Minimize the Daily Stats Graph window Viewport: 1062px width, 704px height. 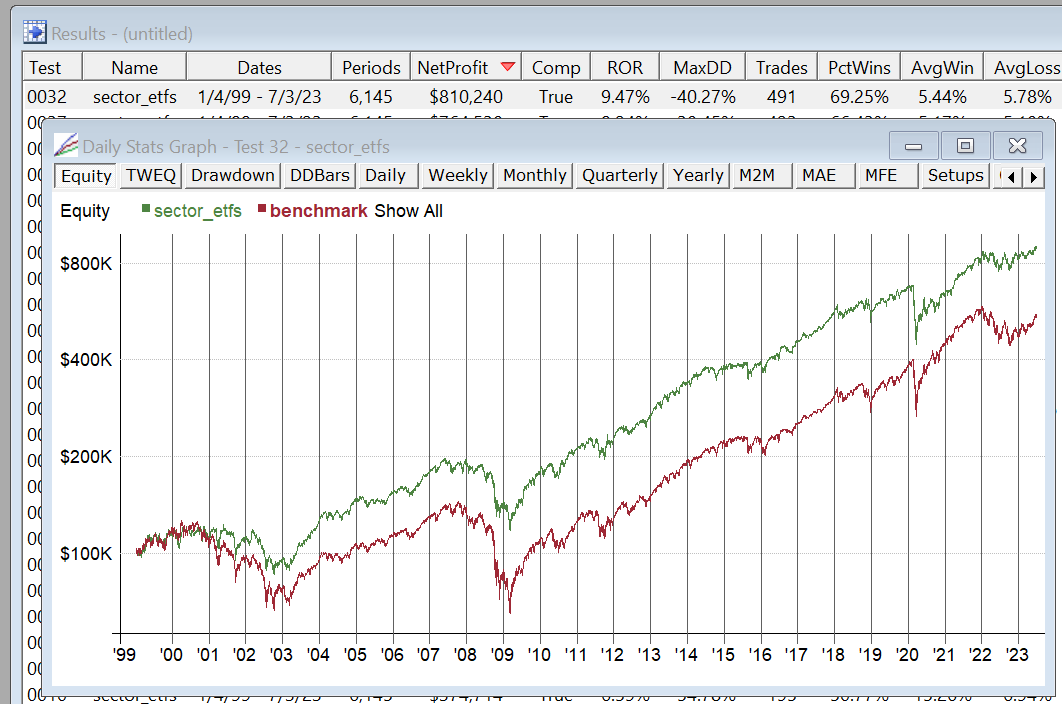point(913,146)
